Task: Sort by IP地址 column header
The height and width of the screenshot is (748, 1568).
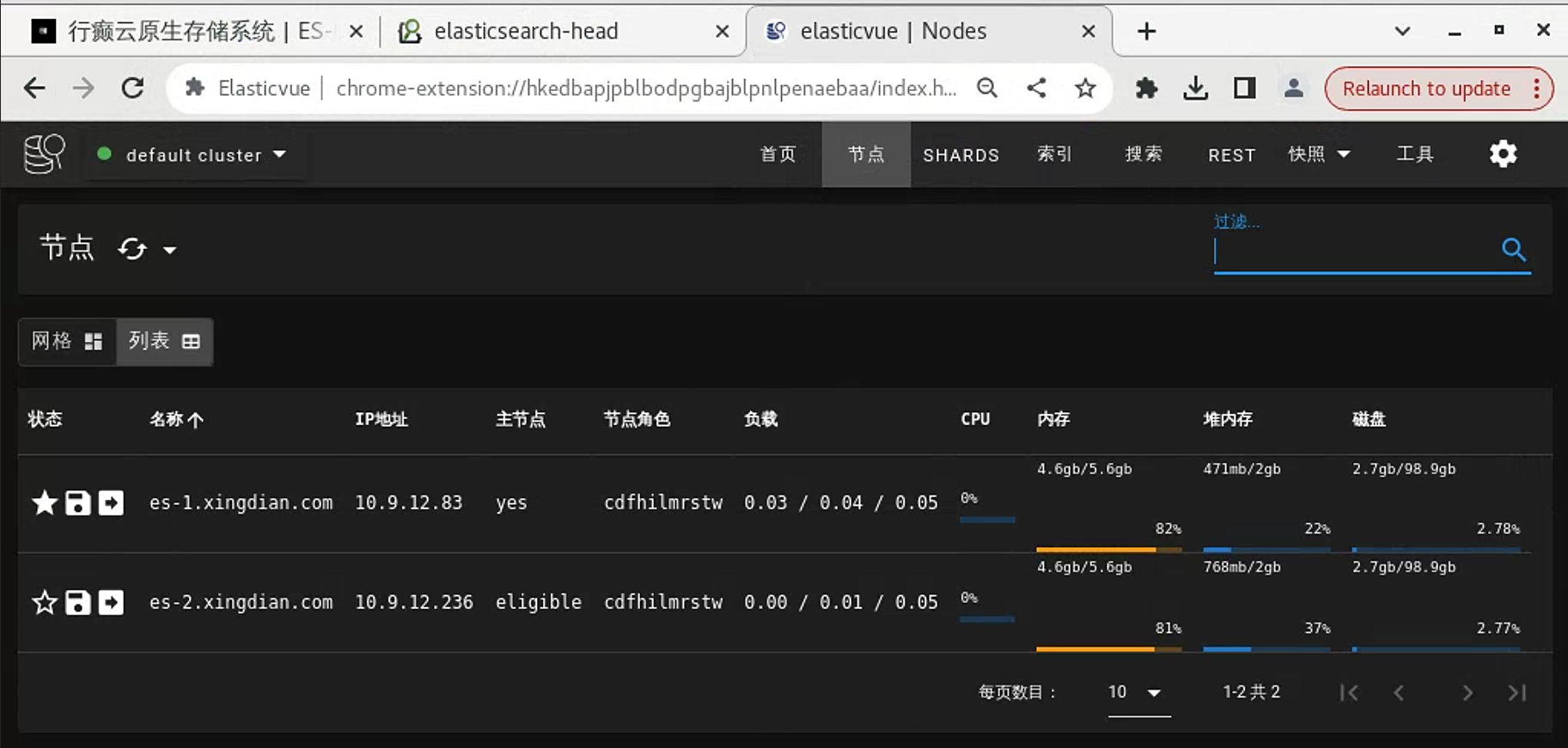Action: point(381,419)
